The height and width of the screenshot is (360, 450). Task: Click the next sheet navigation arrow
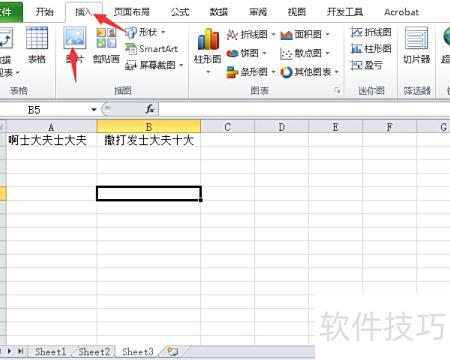(10, 351)
